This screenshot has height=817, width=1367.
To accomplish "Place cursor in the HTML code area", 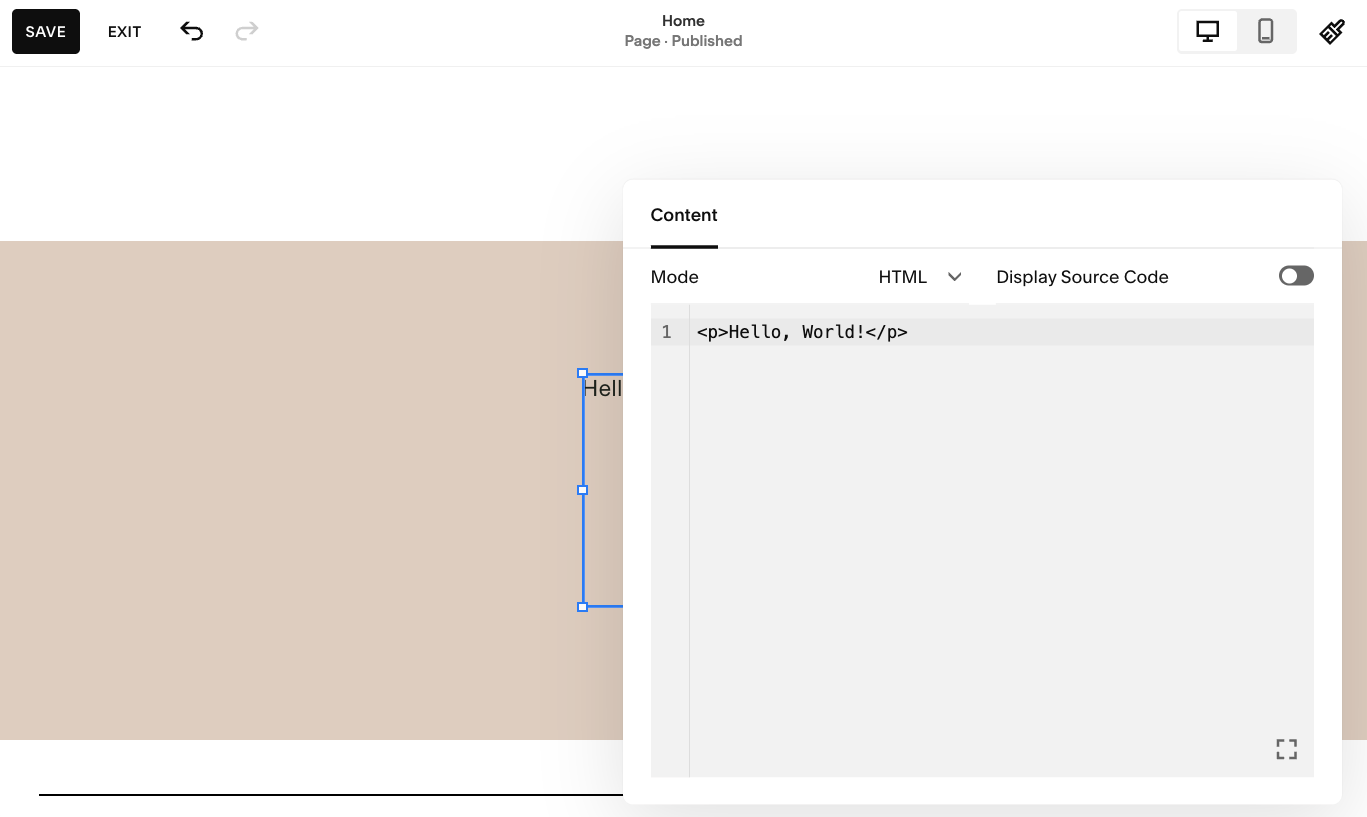I will pos(800,331).
